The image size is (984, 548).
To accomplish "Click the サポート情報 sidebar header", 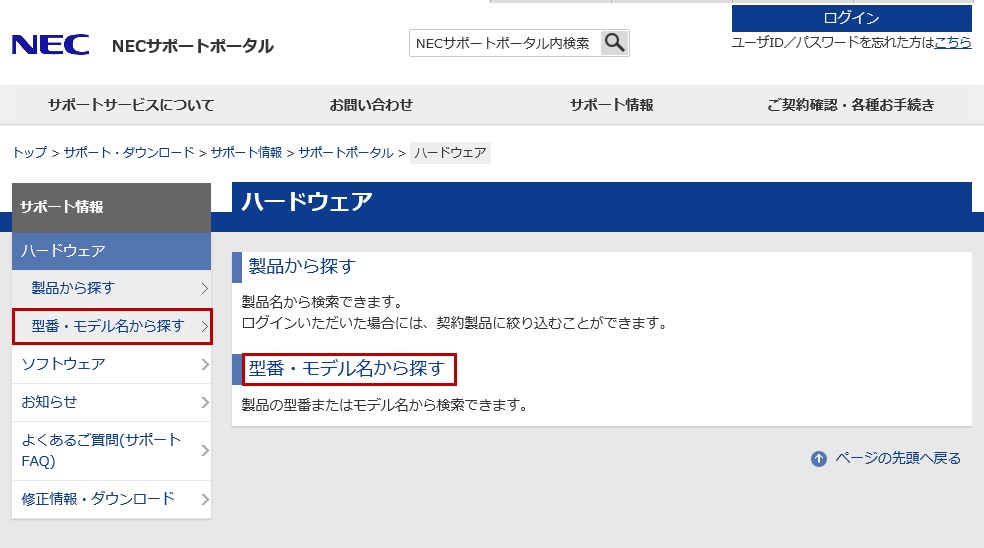I will coord(111,207).
